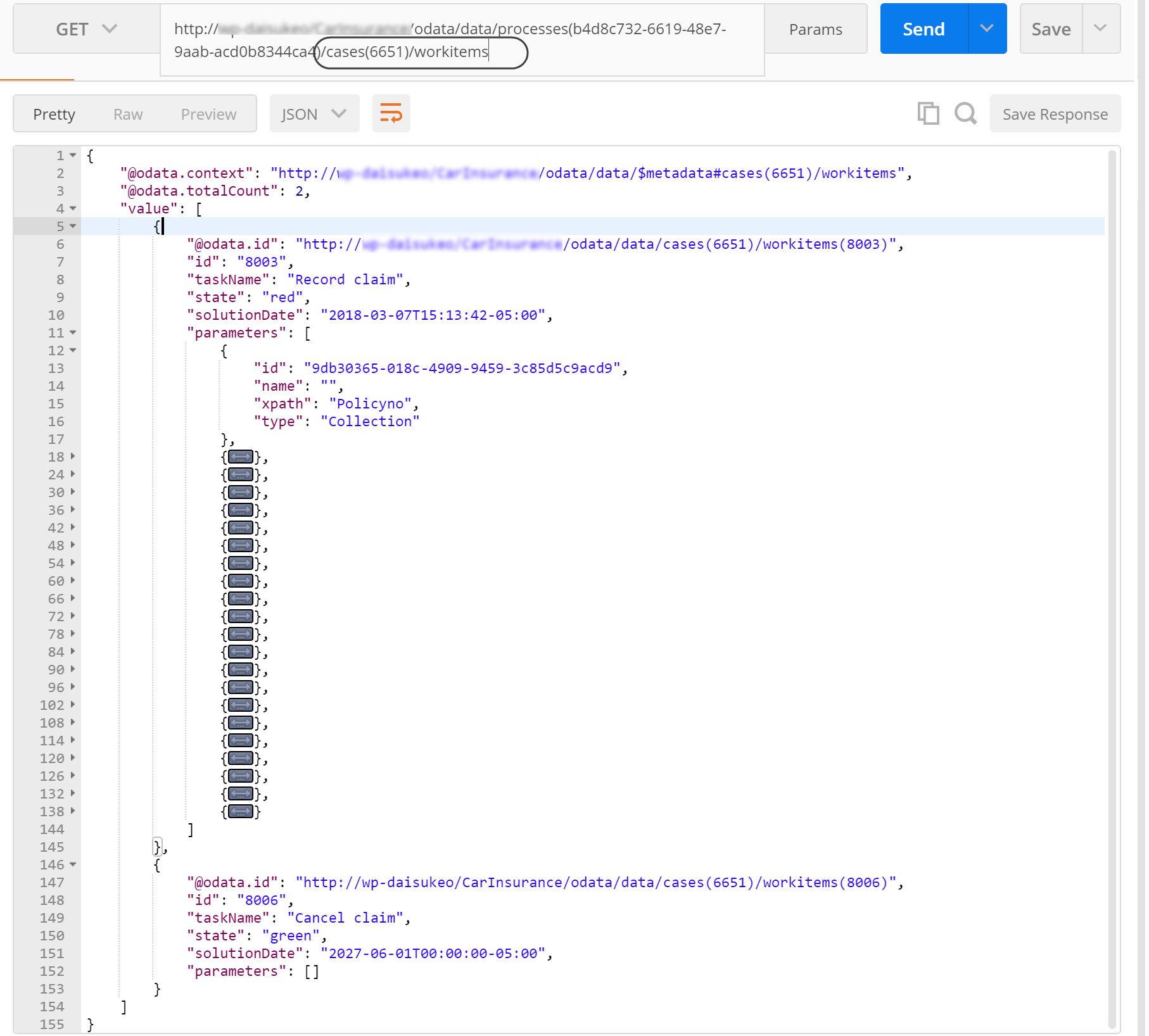Open the Save button dropdown arrow

(x=1101, y=28)
